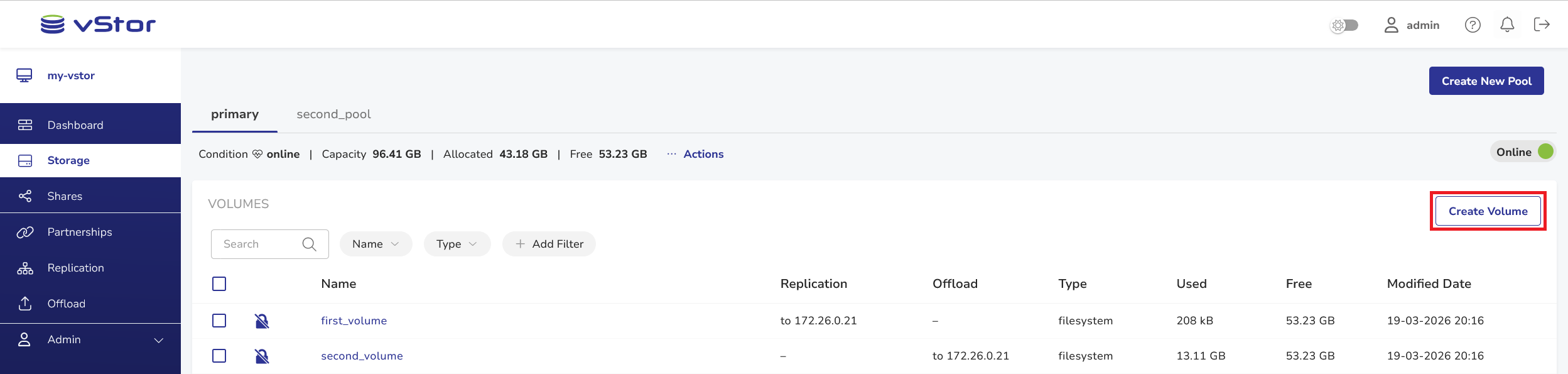Click the admin user profile icon

point(1392,25)
